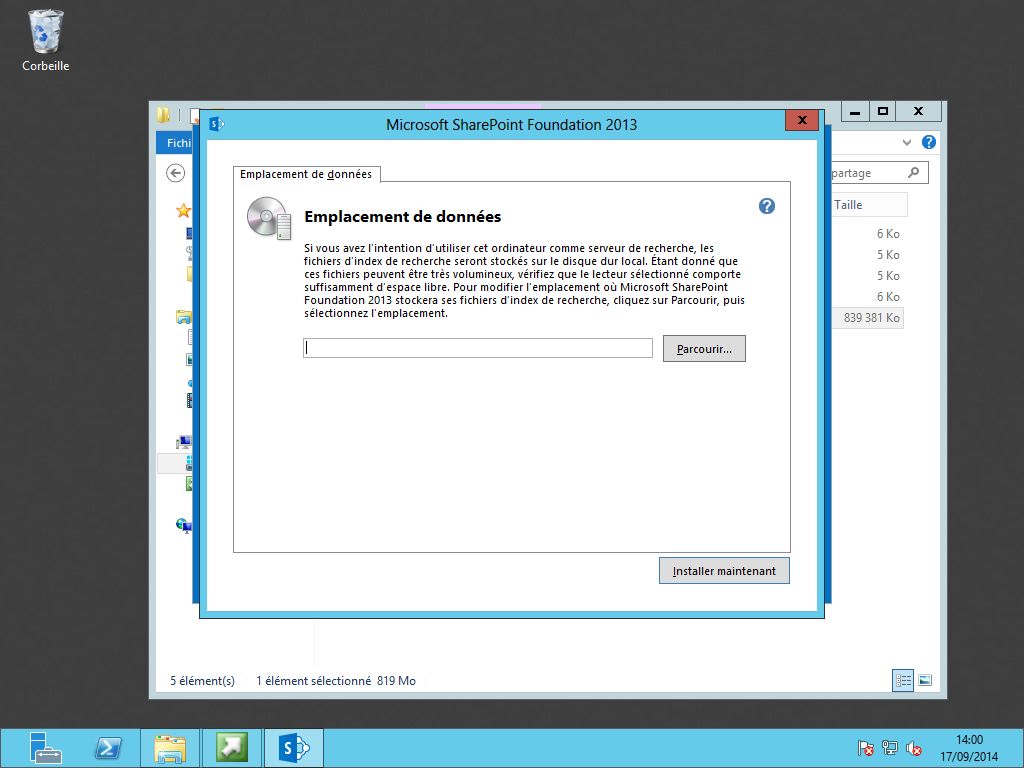Screen dimensions: 1024x768
Task: Open the SharePoint setup help icon
Action: 767,206
